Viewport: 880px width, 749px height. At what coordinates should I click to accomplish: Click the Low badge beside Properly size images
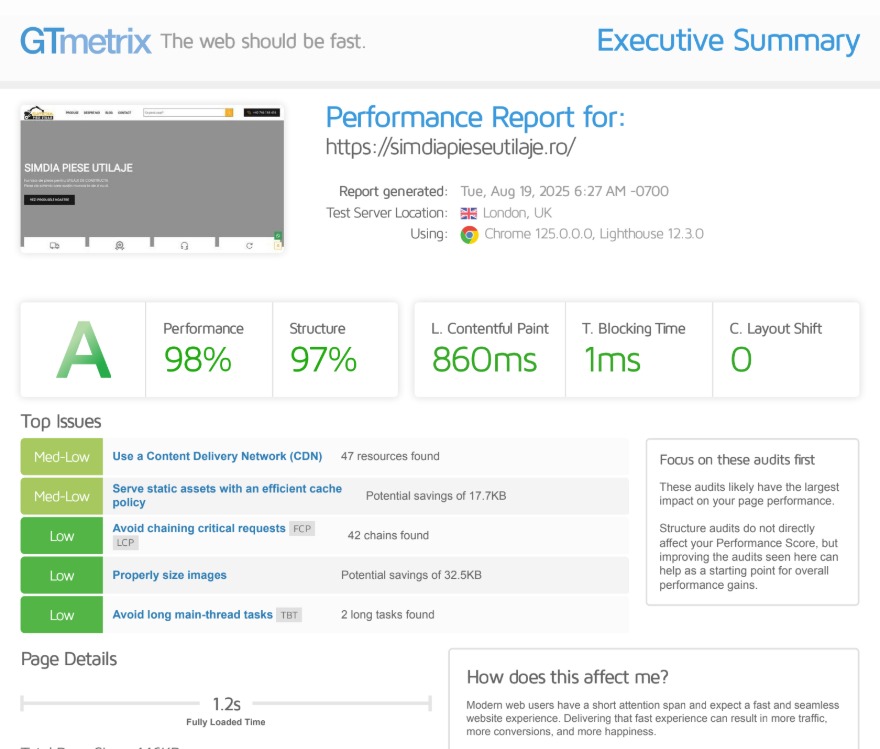[x=62, y=575]
